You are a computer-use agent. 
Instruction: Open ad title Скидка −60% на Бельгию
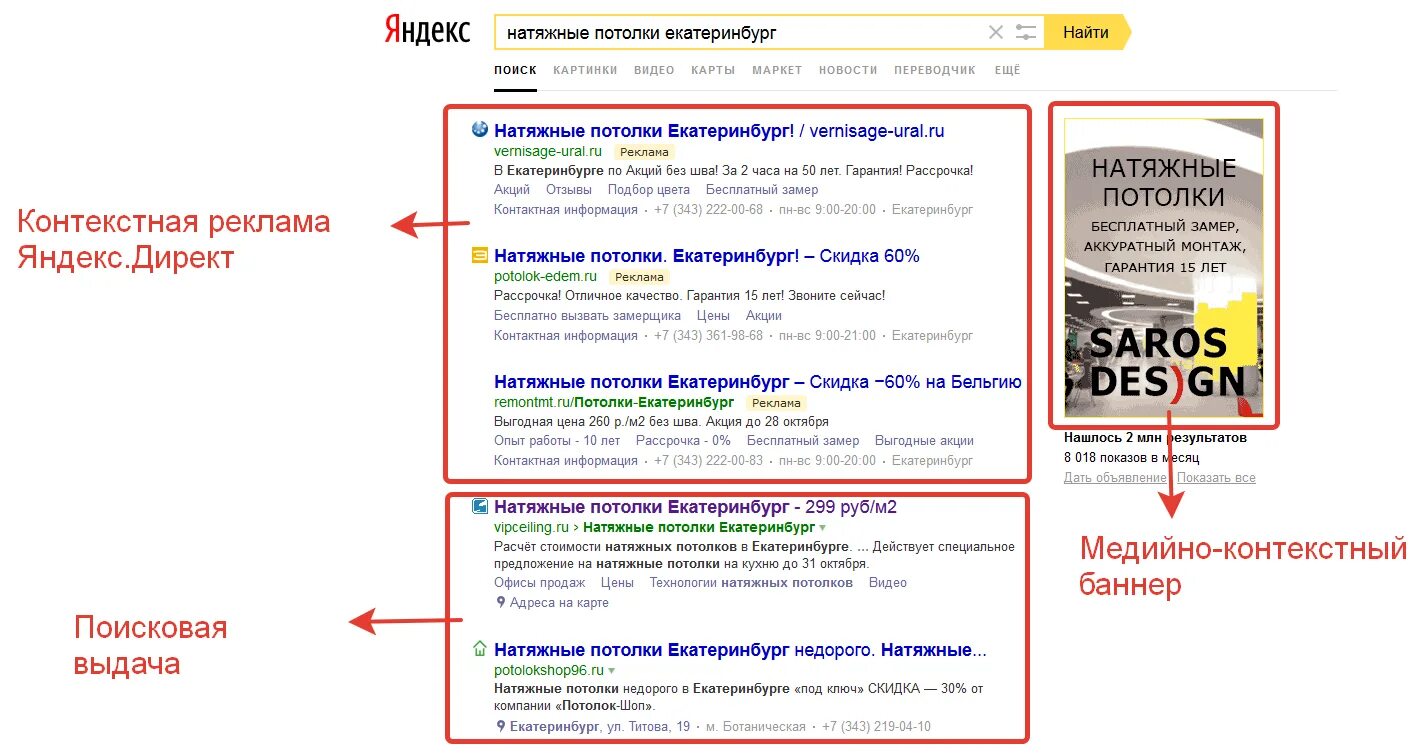coord(758,382)
